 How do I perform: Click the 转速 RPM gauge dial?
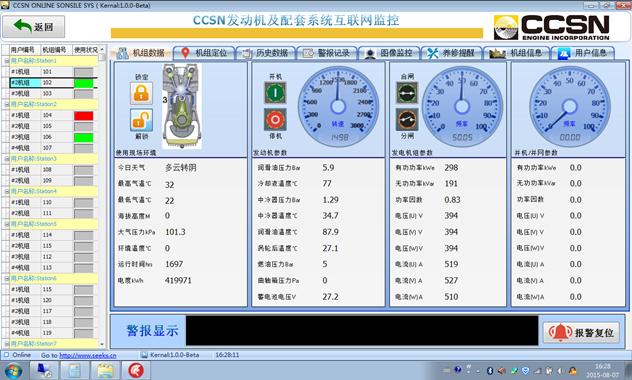click(338, 106)
